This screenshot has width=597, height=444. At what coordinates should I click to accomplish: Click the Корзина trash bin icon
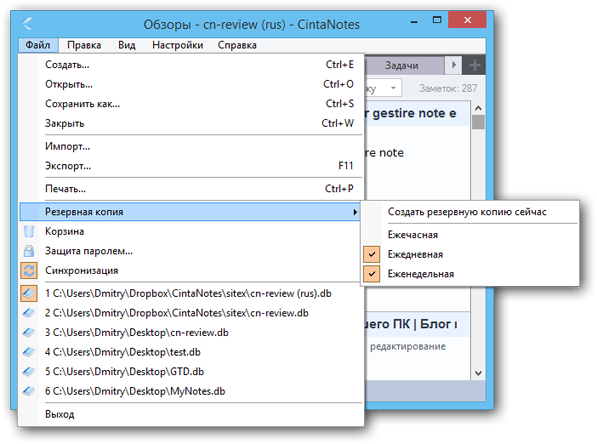coord(29,231)
